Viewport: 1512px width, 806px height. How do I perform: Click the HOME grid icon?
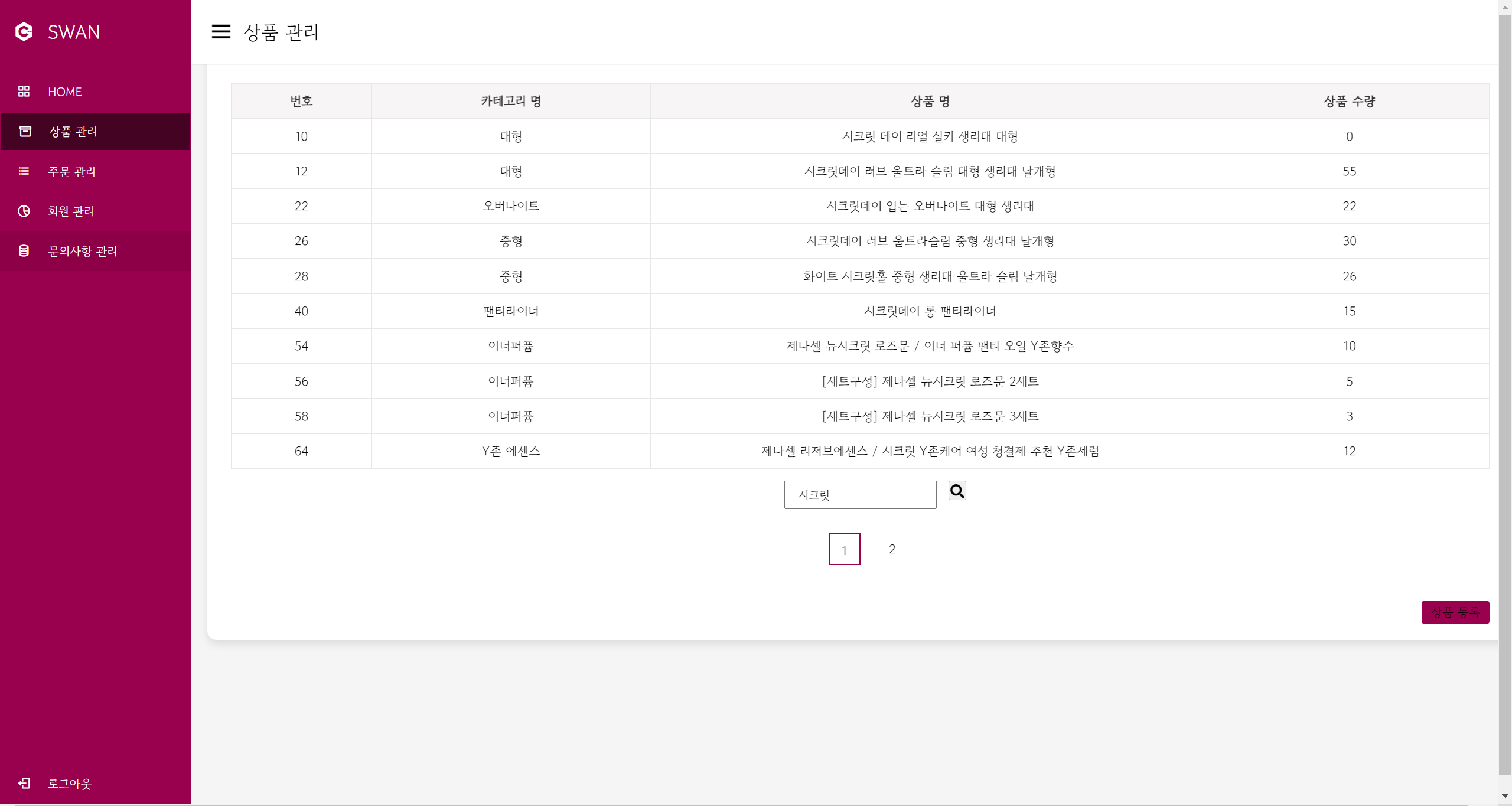tap(24, 92)
